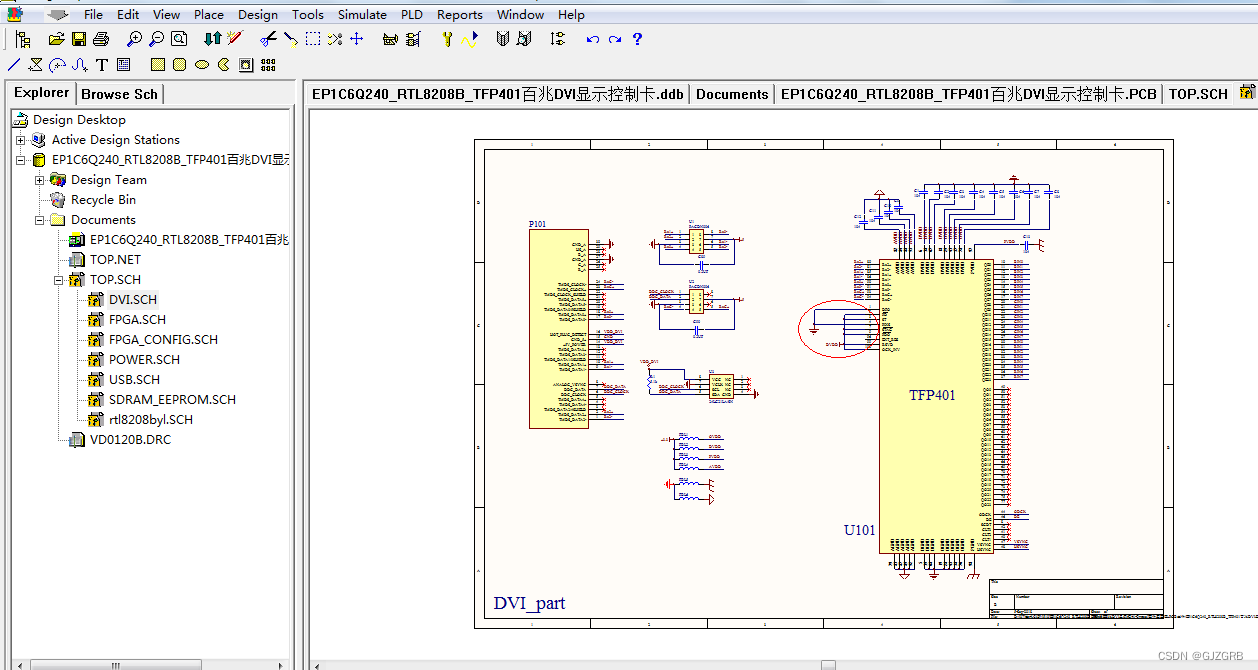Collapse the TOP.SCH hierarchy node
Viewport: 1258px width, 670px height.
[59, 279]
